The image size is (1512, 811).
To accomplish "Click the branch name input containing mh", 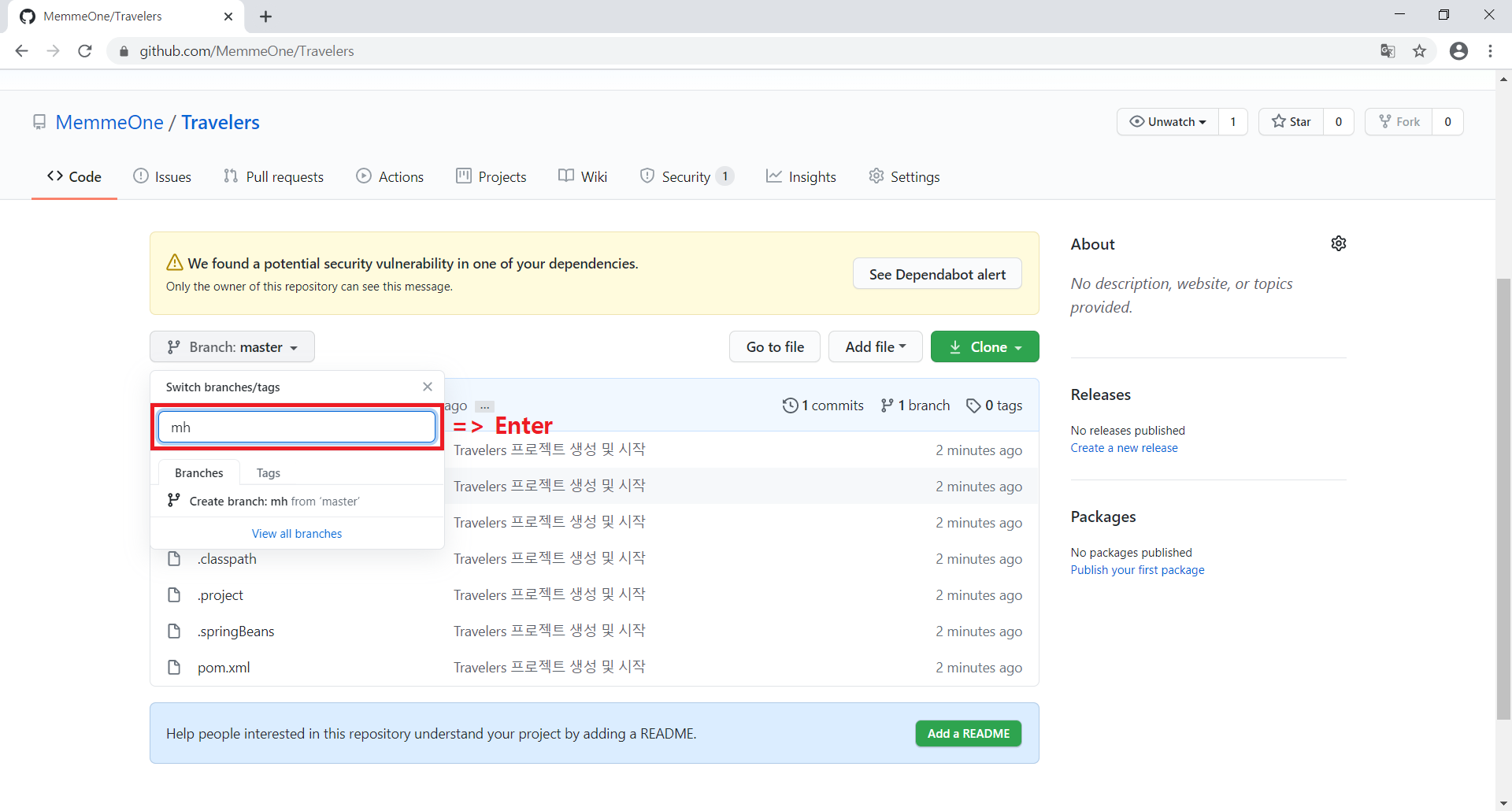I will [x=297, y=428].
